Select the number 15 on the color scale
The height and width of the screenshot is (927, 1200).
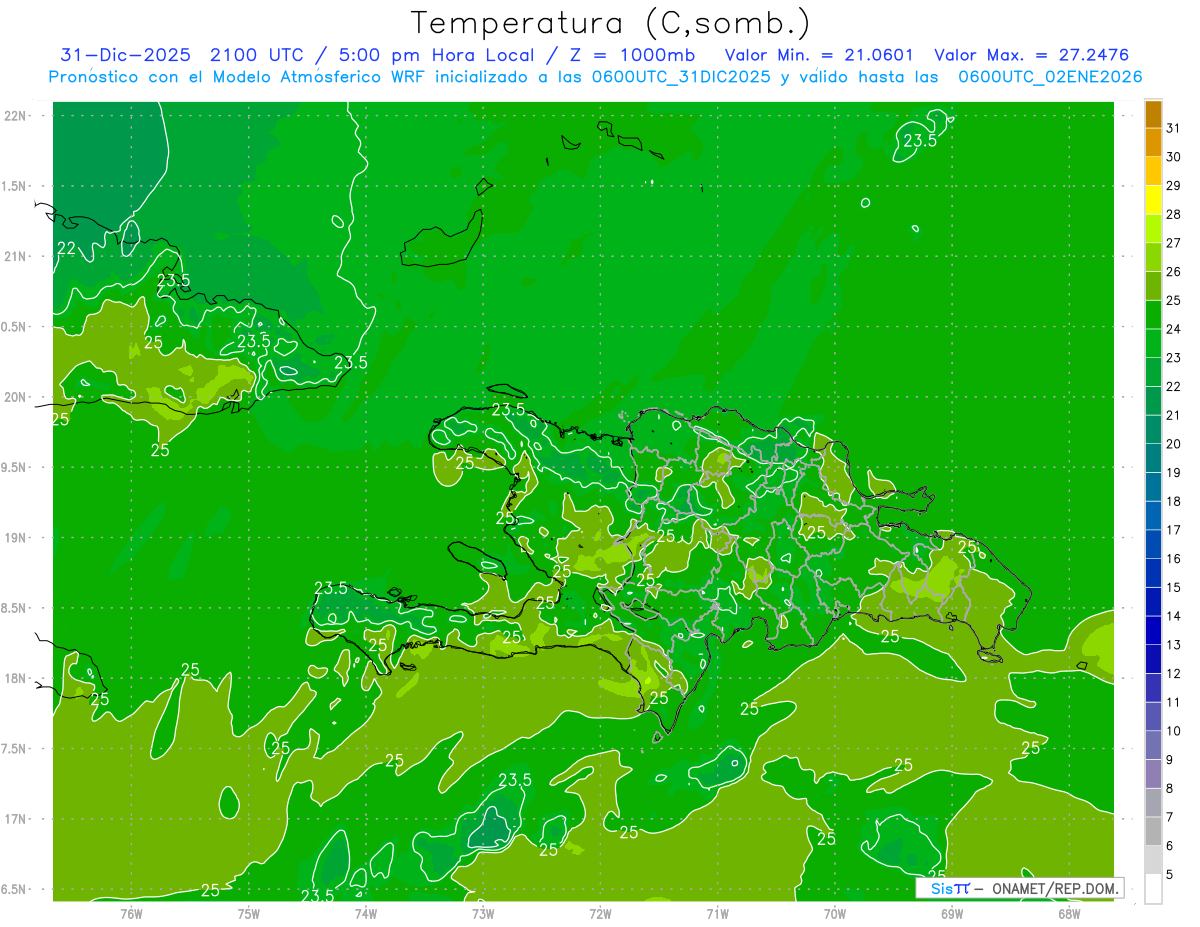click(x=1173, y=587)
